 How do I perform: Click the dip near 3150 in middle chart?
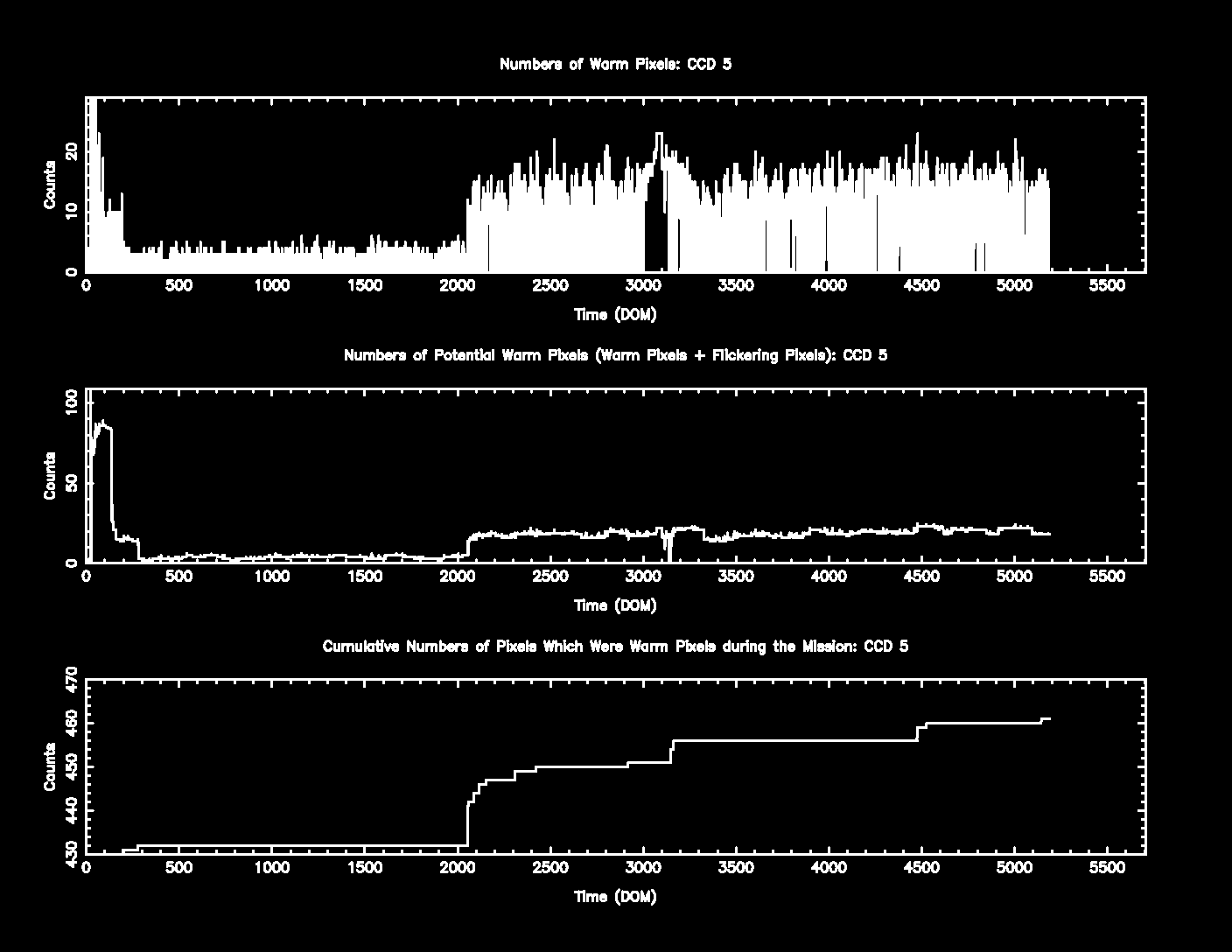668,544
